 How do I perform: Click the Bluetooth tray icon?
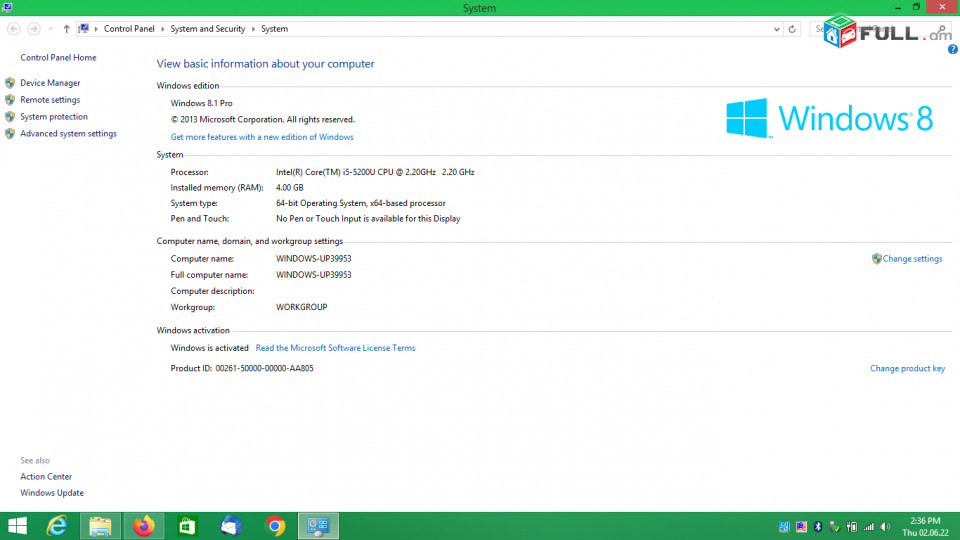point(818,527)
